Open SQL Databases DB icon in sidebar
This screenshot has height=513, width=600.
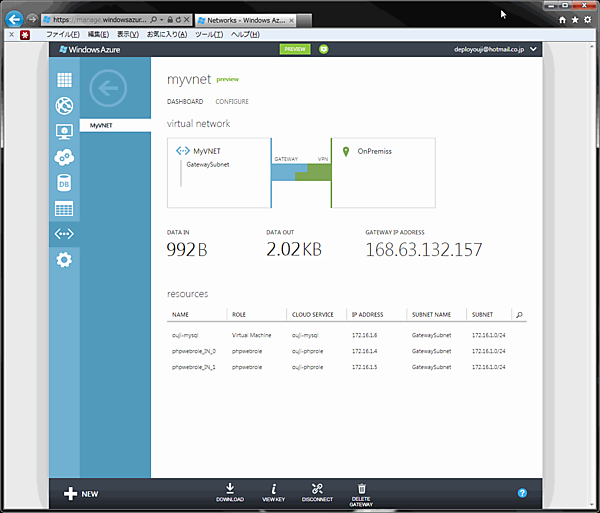pos(64,183)
